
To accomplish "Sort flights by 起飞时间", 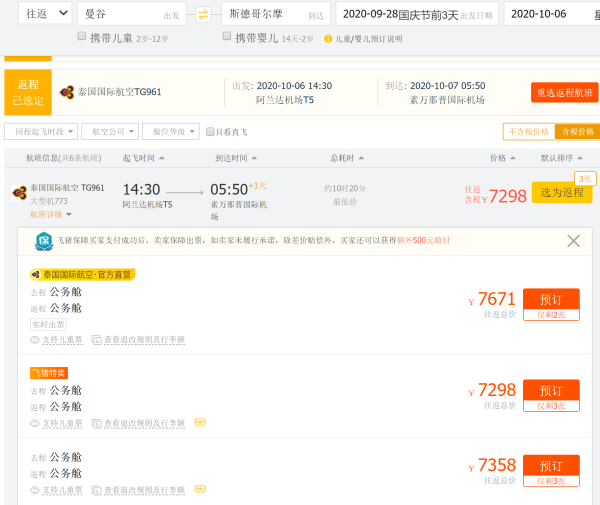I will coord(143,158).
